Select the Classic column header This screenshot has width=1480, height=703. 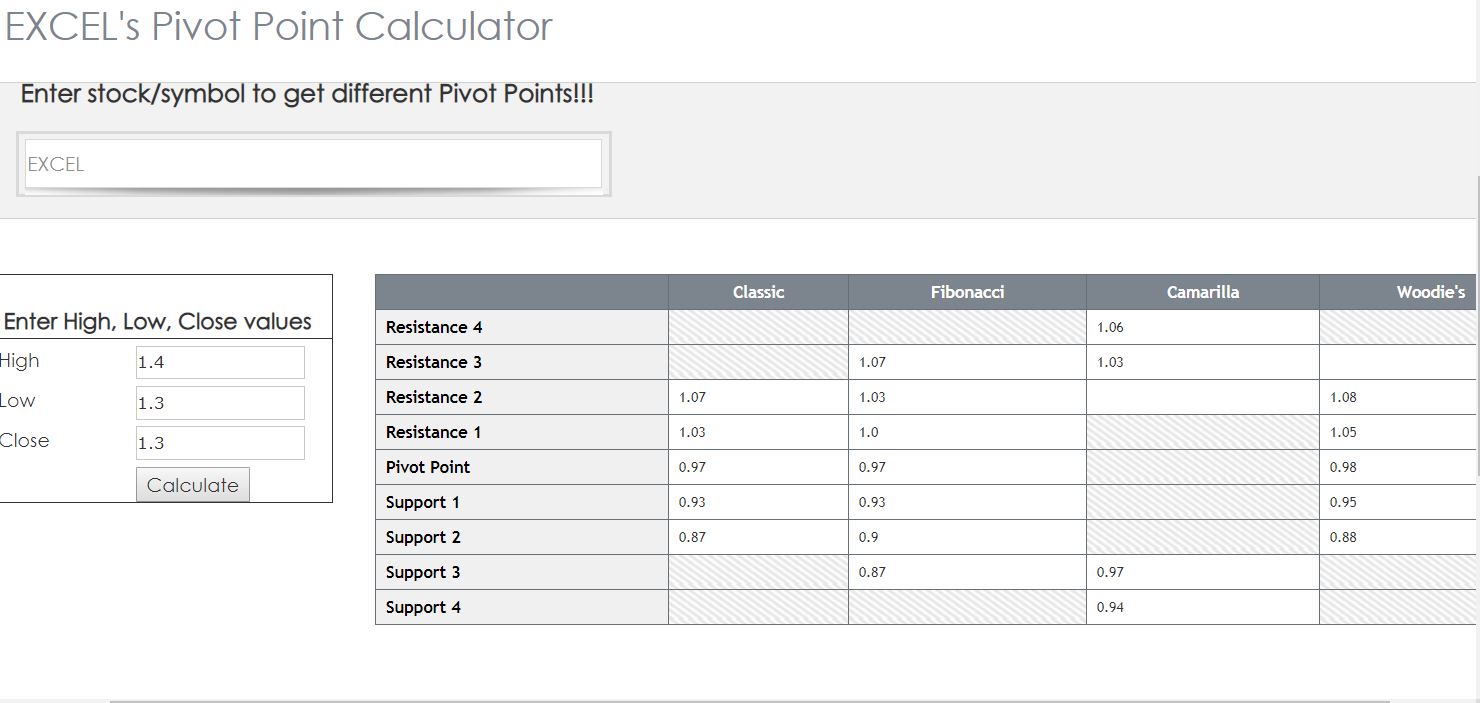tap(758, 292)
